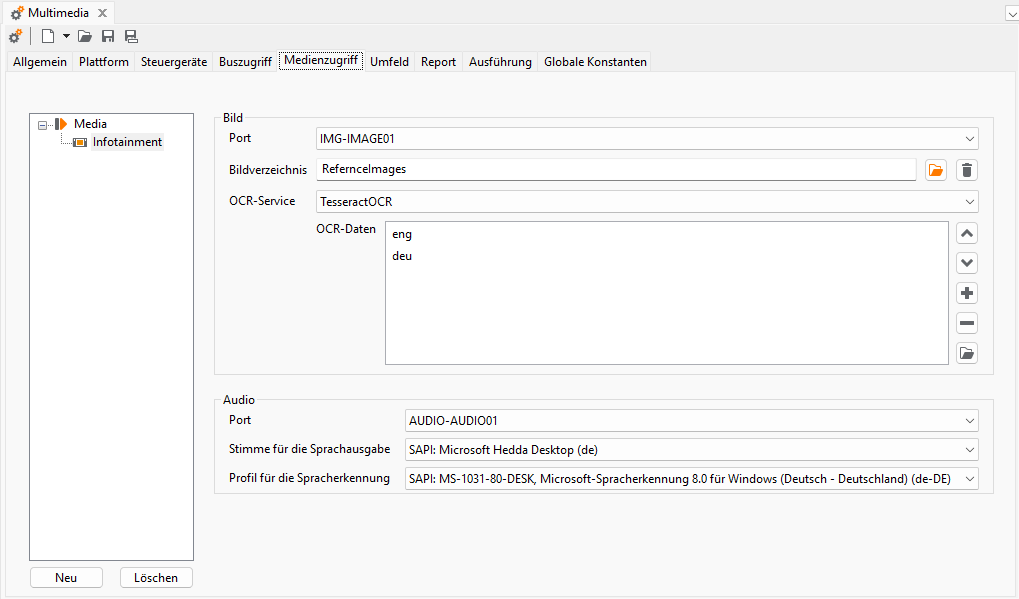This screenshot has width=1019, height=599.
Task: Go to the Steuergeräte tab
Action: [174, 62]
